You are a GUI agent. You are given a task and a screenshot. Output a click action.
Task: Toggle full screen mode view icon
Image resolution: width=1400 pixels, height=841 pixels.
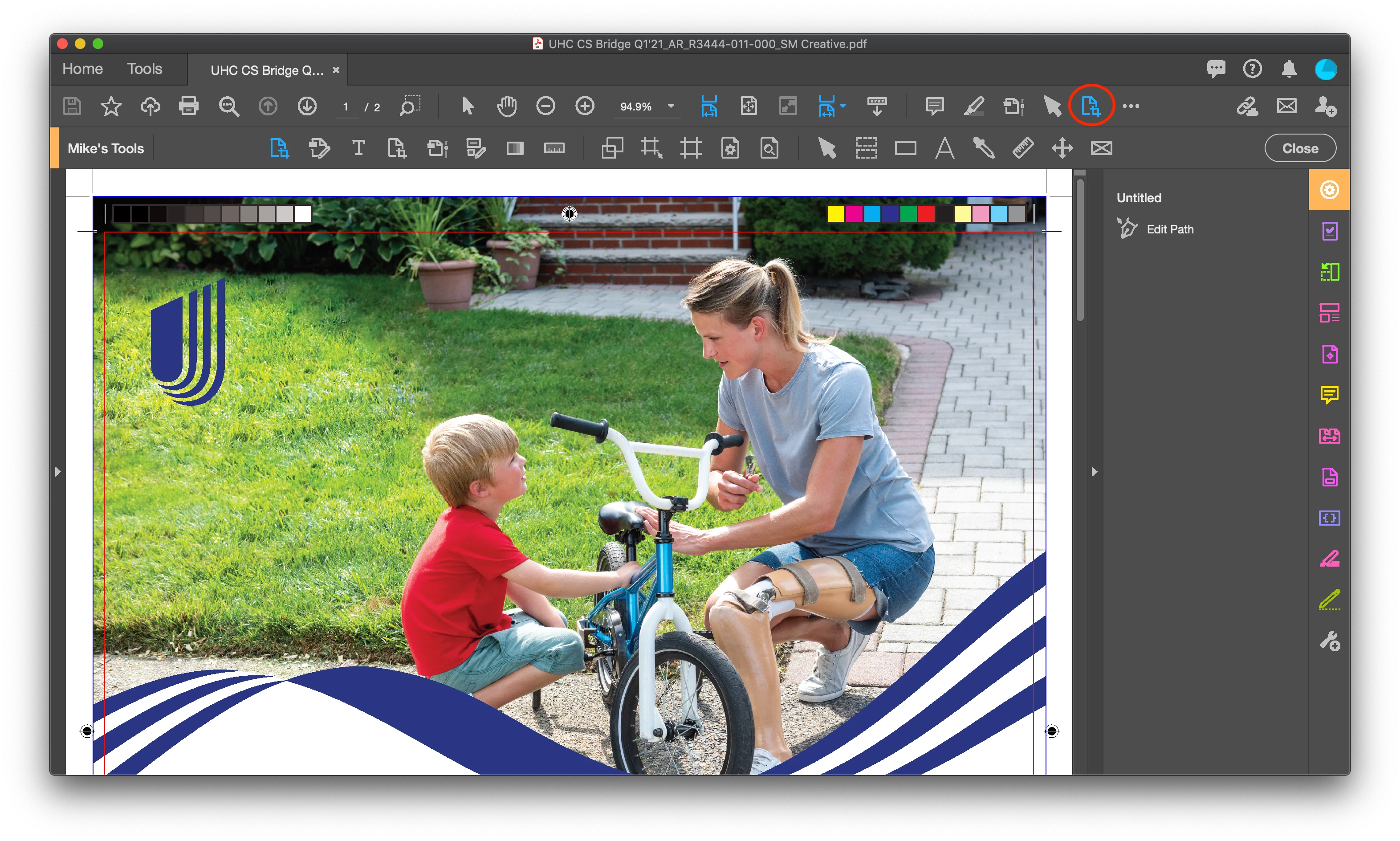click(788, 106)
